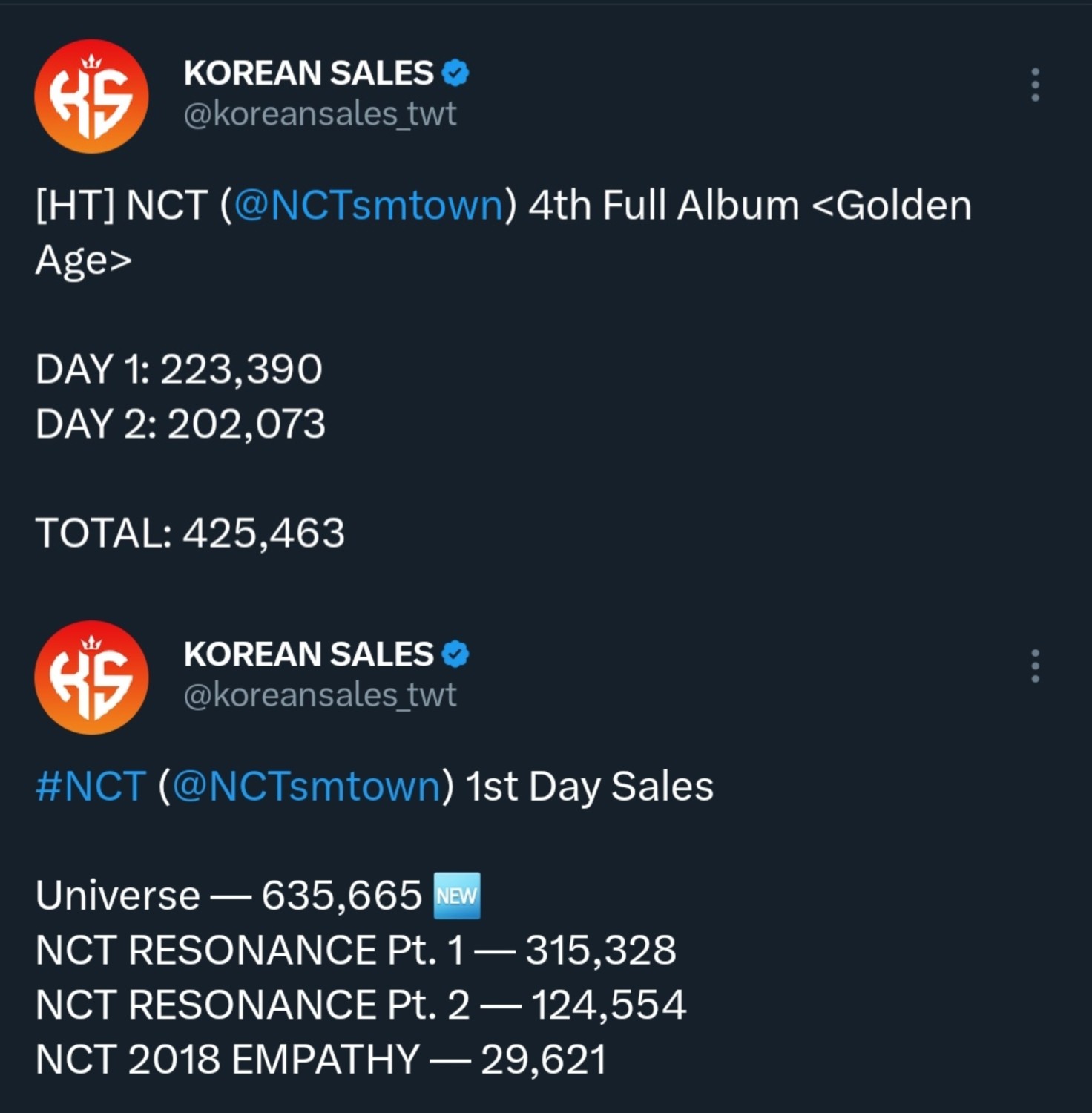Tap Korean Sales avatar on first tweet
The height and width of the screenshot is (1113, 1092).
click(91, 96)
